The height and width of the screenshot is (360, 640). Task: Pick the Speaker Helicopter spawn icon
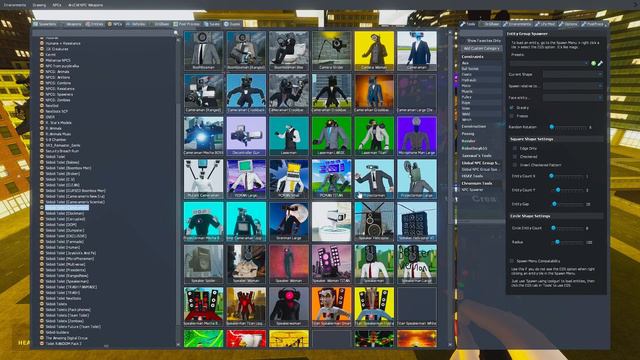[x=374, y=221]
